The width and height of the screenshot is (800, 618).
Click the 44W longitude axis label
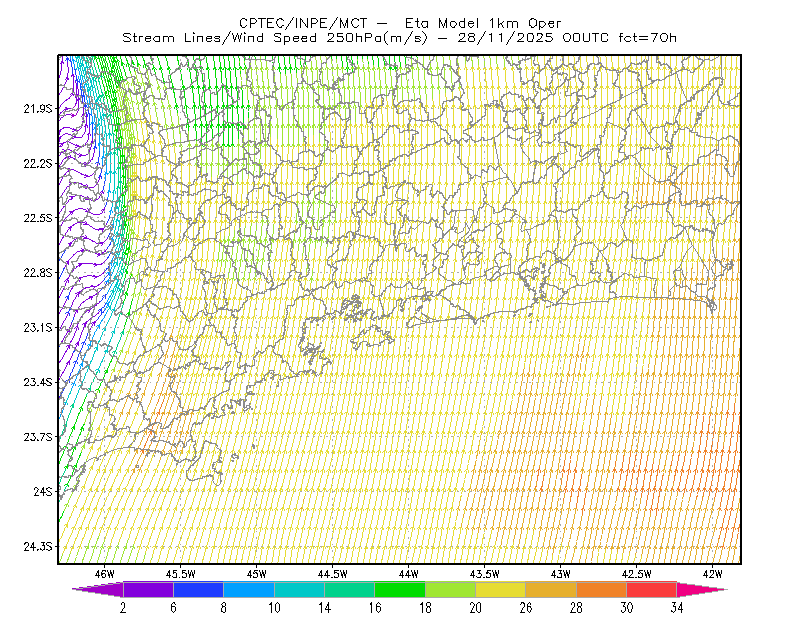[408, 574]
